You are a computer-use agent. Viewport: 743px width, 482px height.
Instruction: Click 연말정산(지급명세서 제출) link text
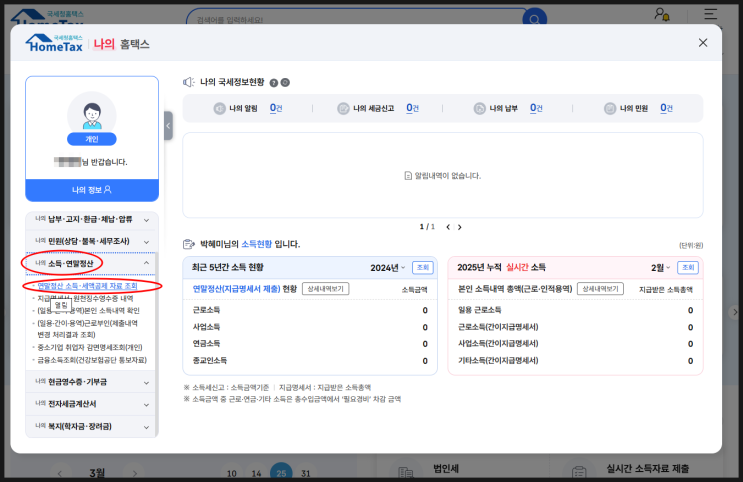pyautogui.click(x=236, y=289)
